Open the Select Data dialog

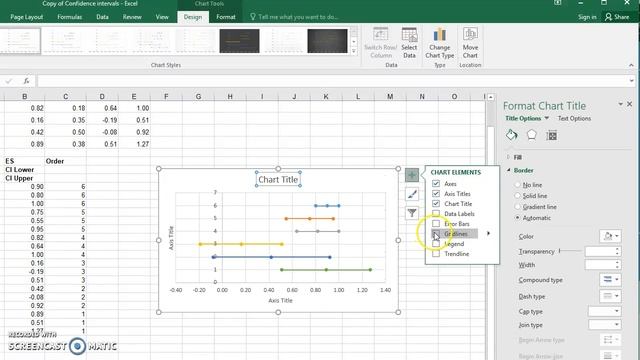click(409, 43)
